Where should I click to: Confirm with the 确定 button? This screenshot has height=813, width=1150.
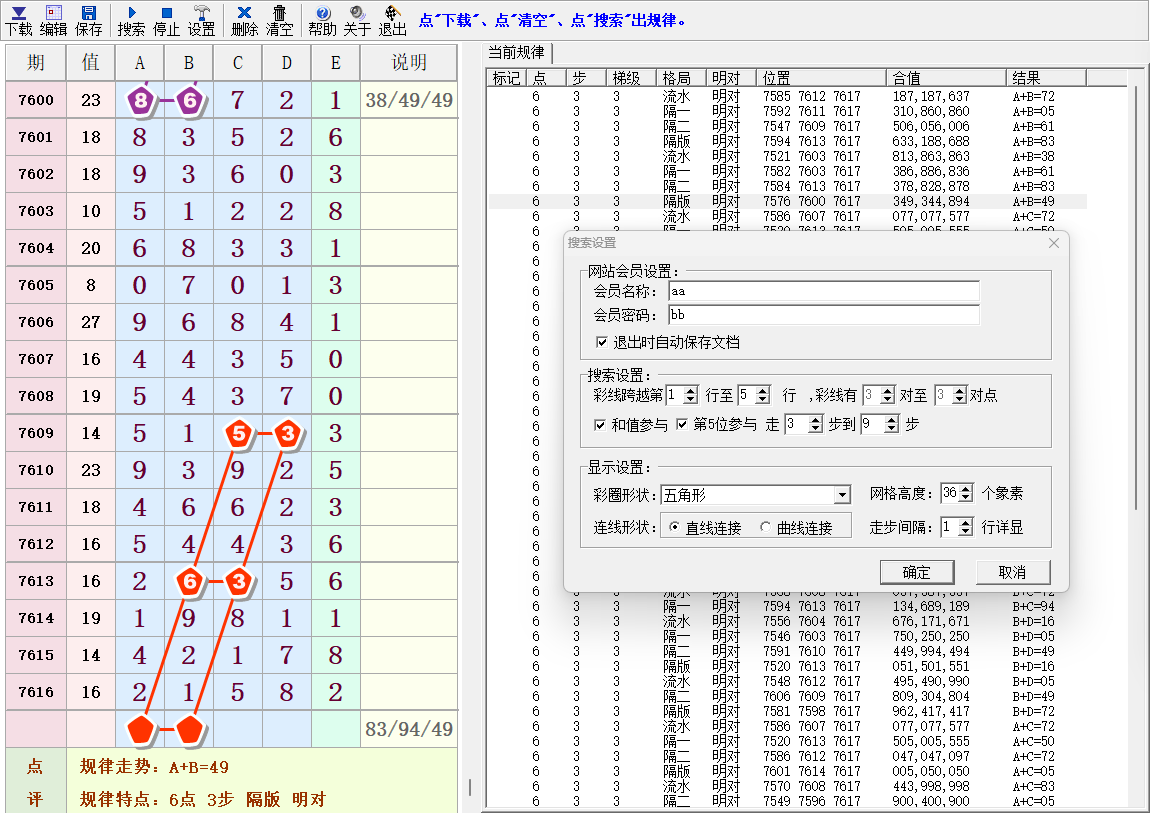point(917,573)
